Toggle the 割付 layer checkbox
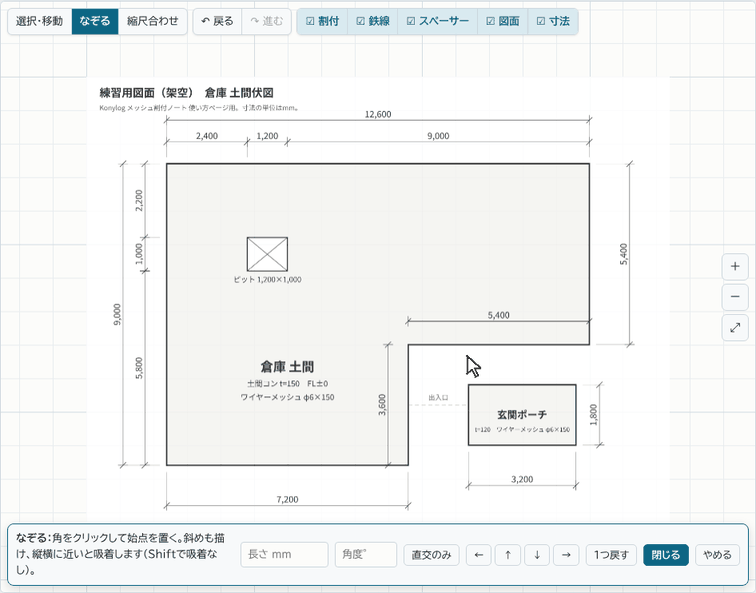Screen dimensions: 756x593 coord(323,21)
